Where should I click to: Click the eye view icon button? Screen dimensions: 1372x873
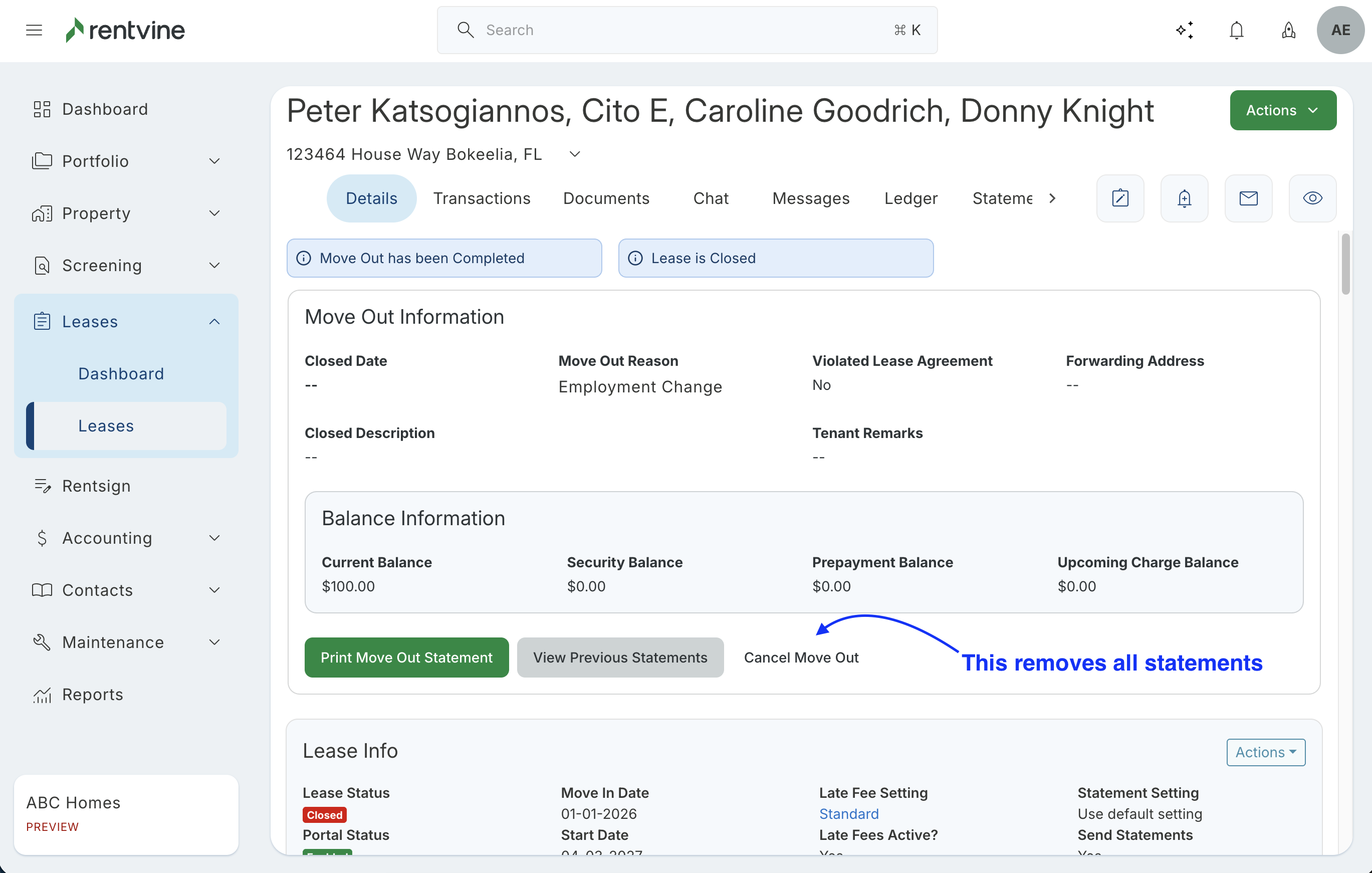pos(1312,198)
